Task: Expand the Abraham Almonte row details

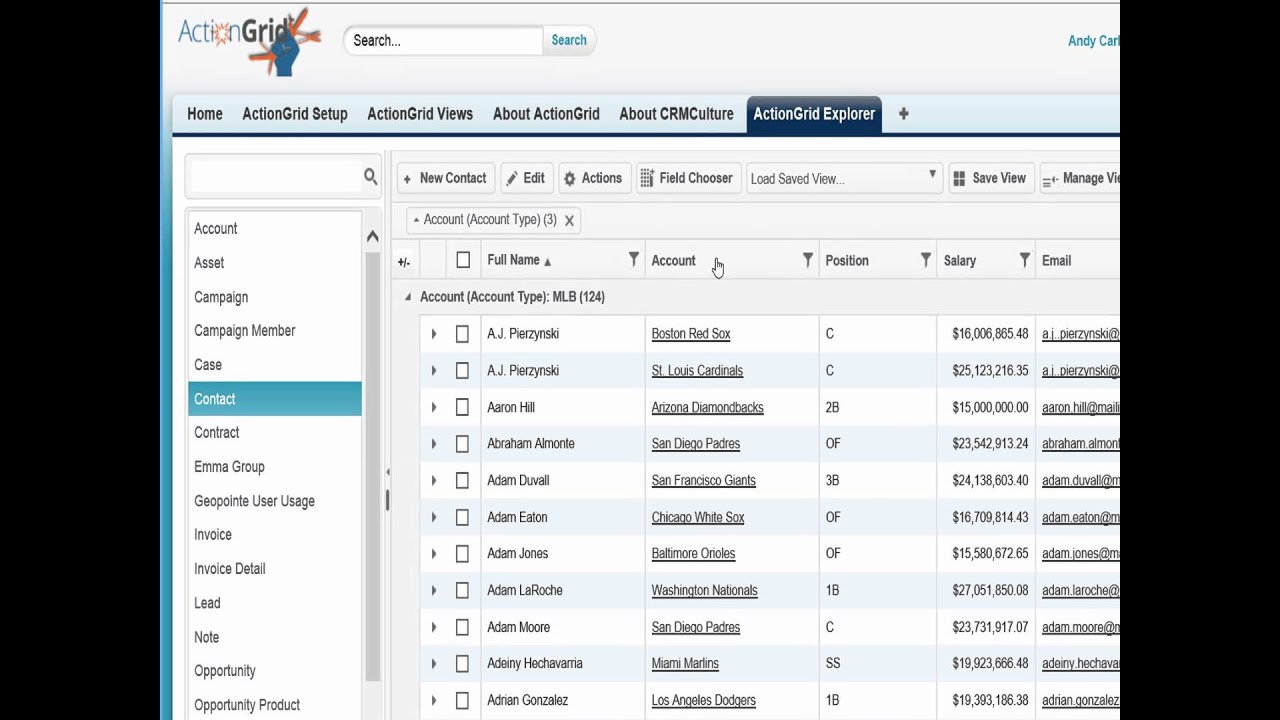Action: pyautogui.click(x=434, y=444)
